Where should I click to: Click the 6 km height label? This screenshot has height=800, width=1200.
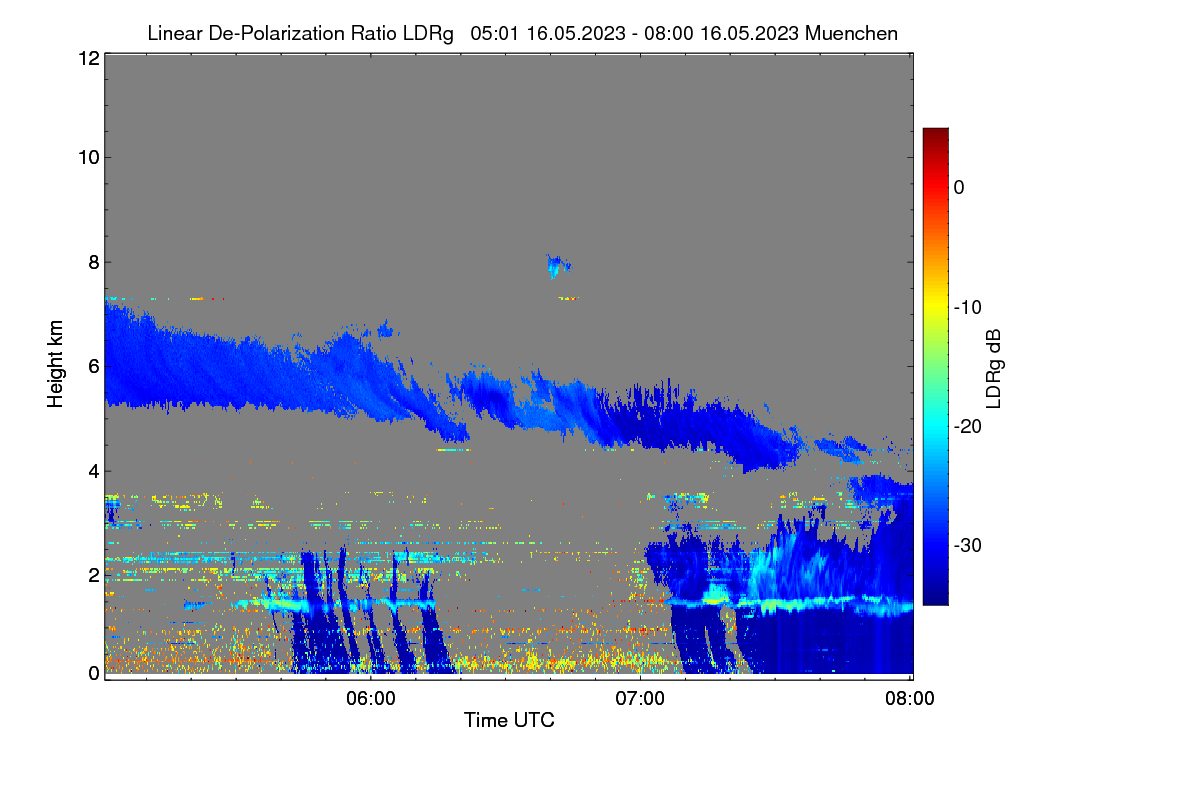tap(93, 366)
